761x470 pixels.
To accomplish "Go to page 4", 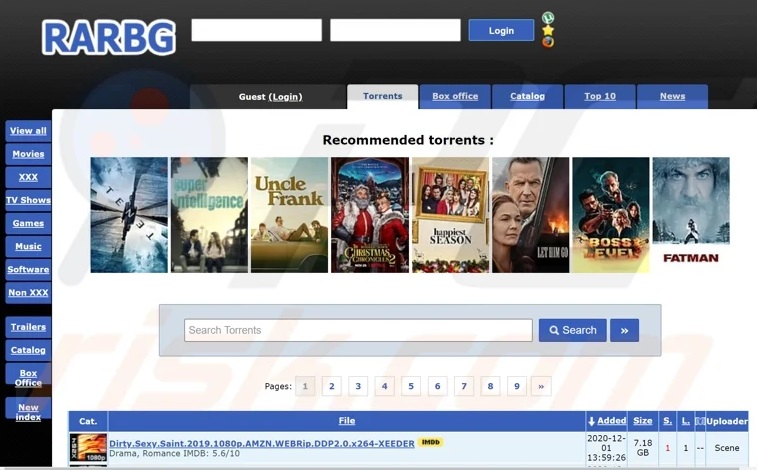I will coord(384,386).
